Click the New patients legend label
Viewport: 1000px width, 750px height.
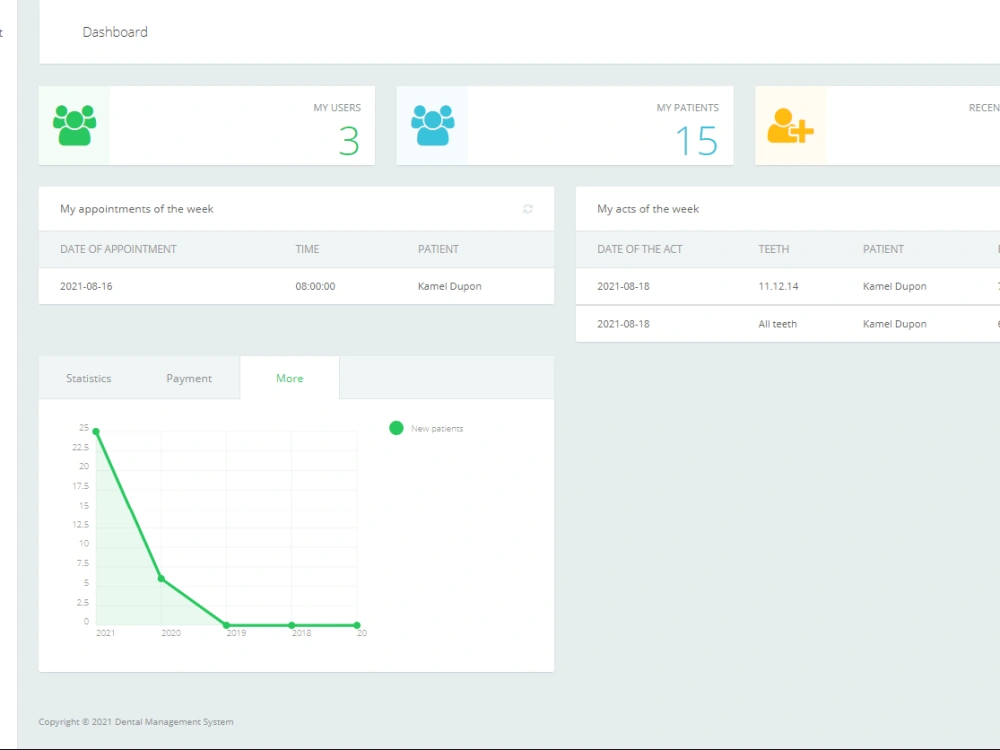(437, 429)
